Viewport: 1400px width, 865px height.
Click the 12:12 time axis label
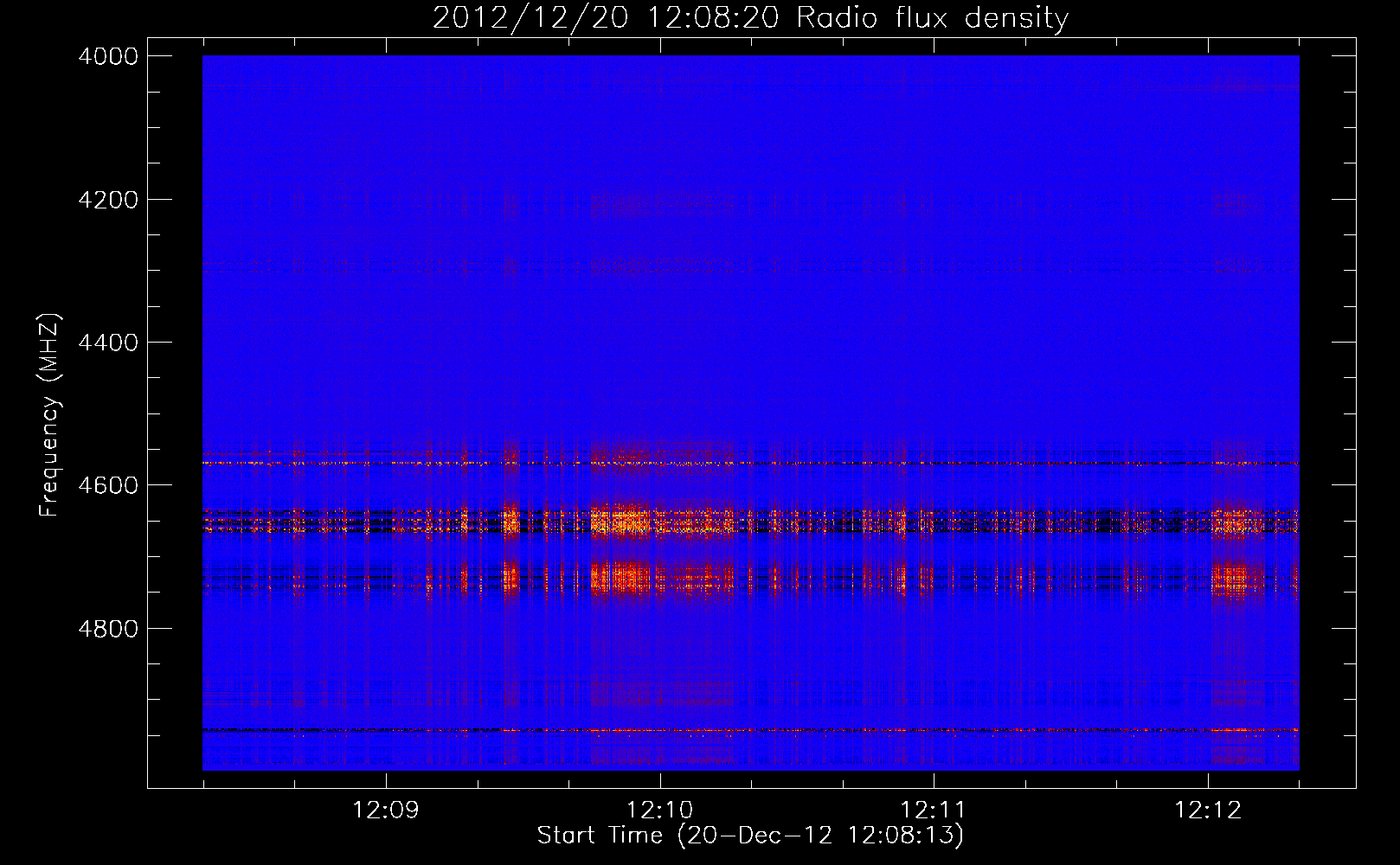1208,811
